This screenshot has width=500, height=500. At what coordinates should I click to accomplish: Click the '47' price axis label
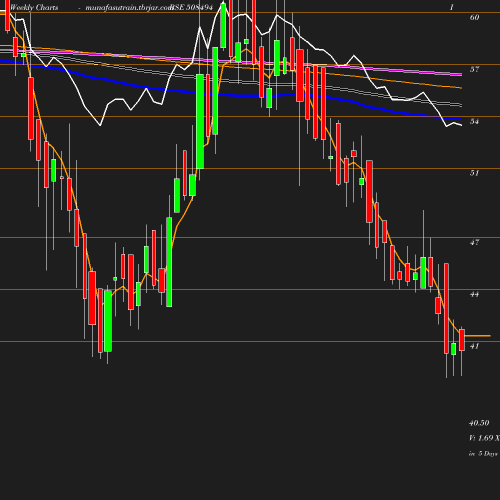(x=474, y=242)
